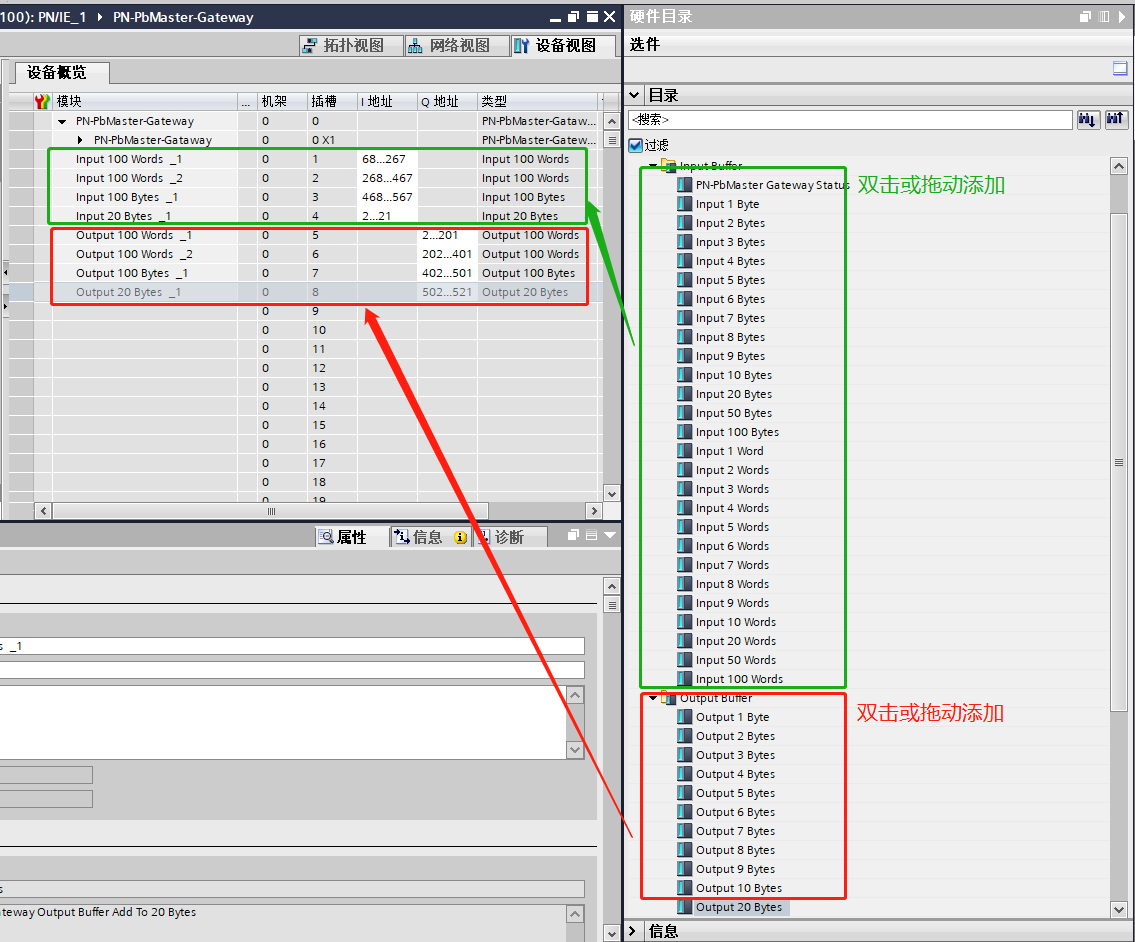
Task: Click the 类型 column header
Action: tap(538, 101)
